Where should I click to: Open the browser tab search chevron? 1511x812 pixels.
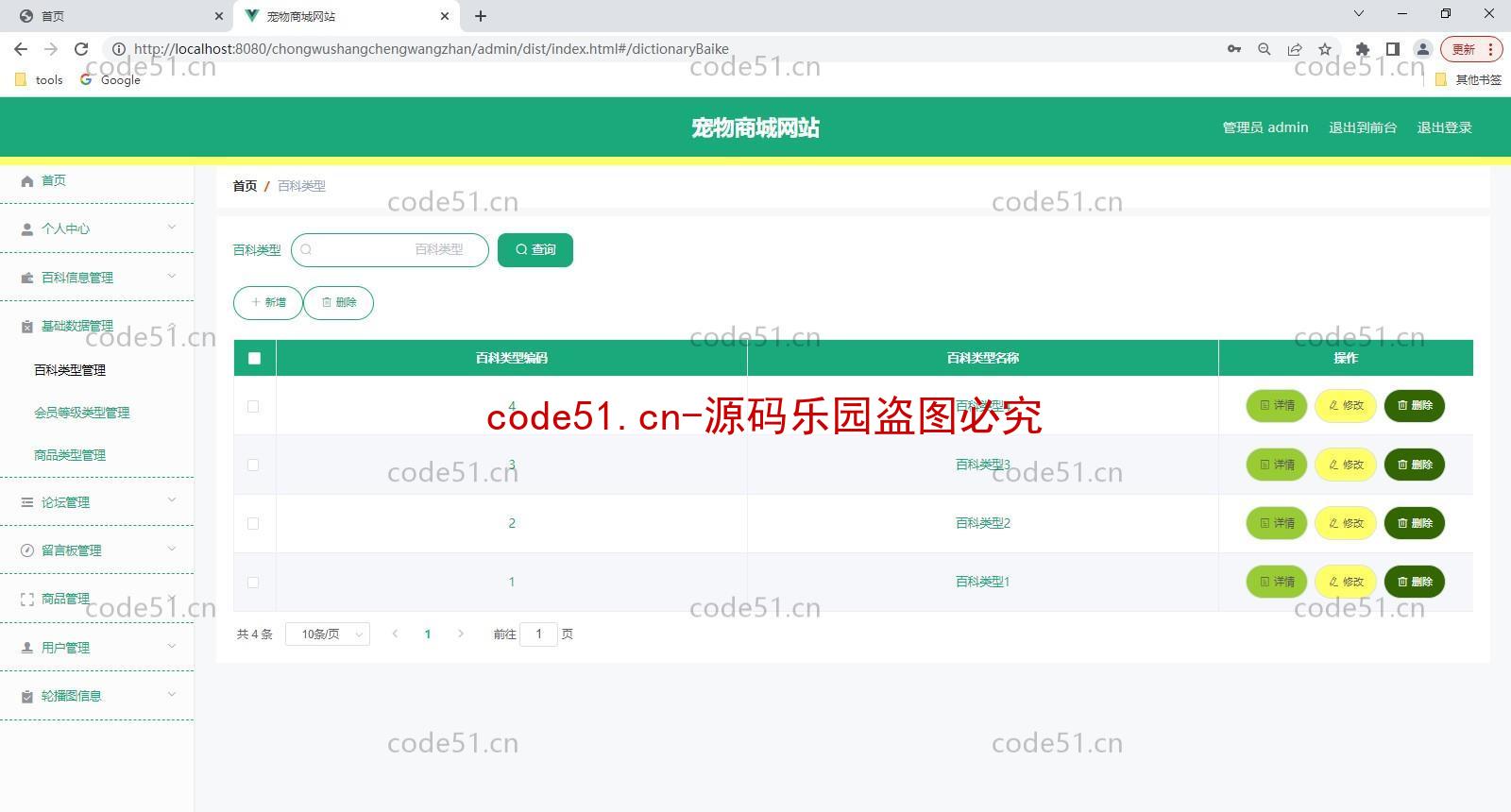coord(1359,14)
